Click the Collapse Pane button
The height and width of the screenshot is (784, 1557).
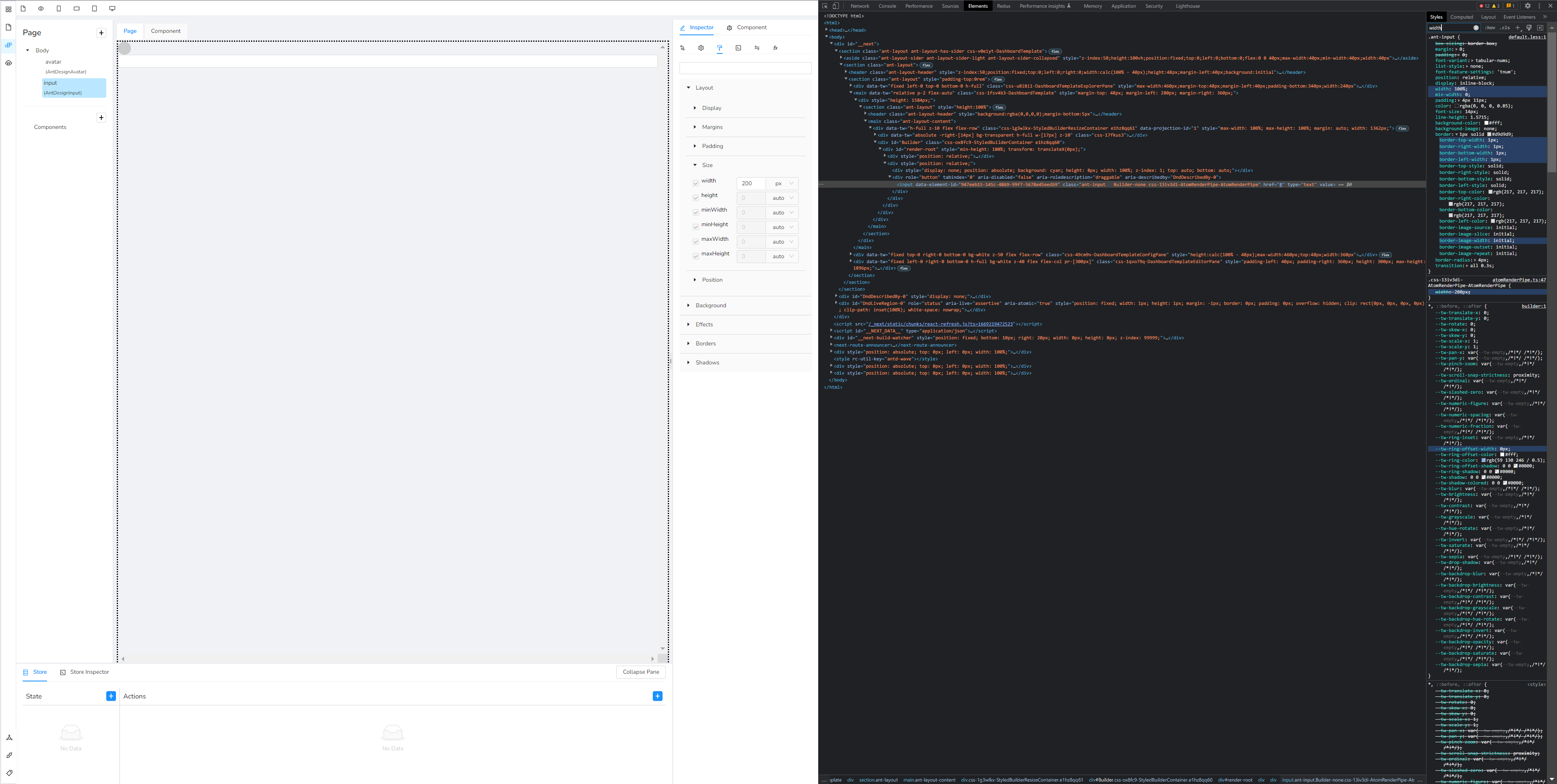(641, 672)
